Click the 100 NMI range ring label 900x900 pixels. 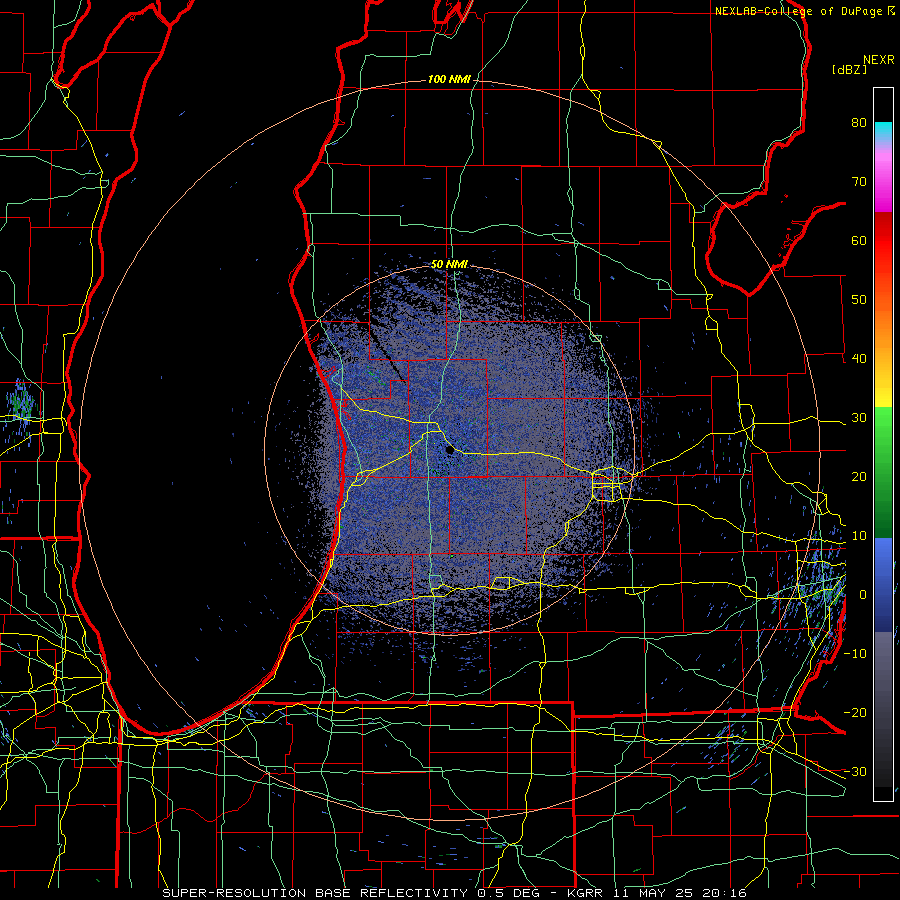tap(448, 79)
